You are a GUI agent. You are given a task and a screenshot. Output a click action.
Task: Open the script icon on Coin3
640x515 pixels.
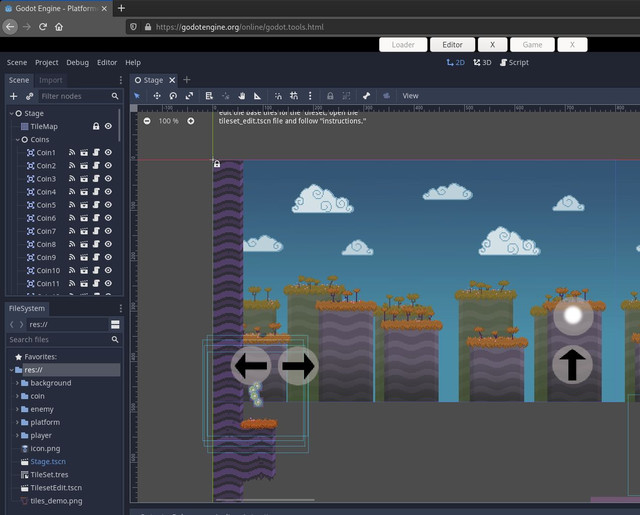tap(96, 179)
